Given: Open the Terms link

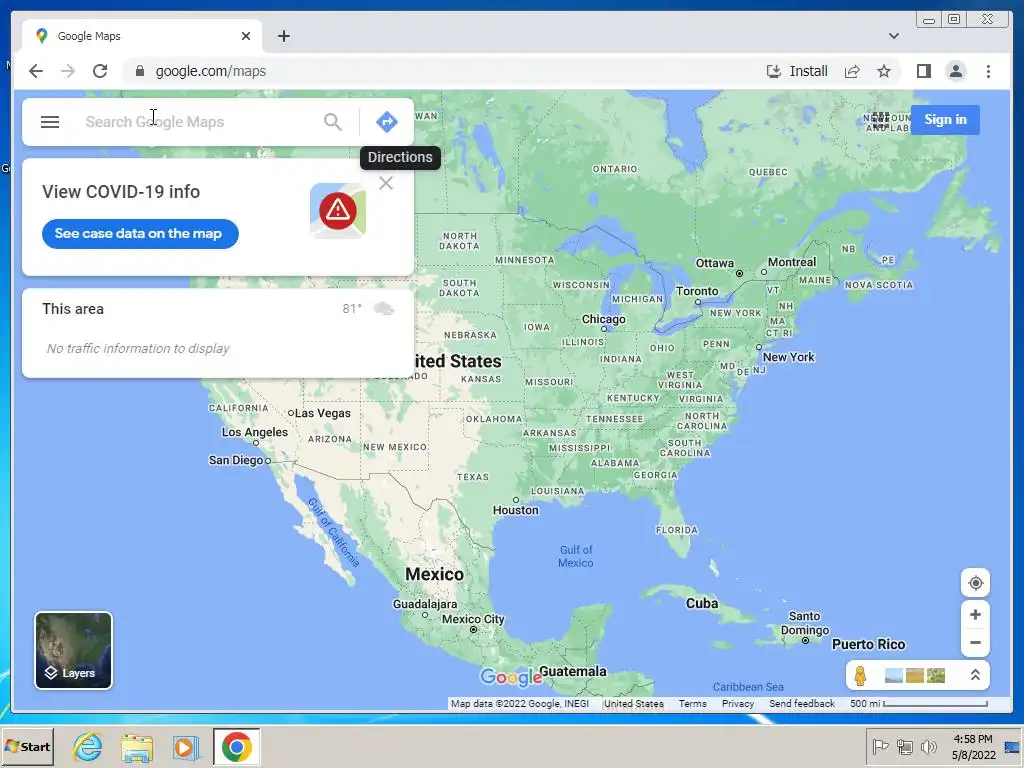Looking at the screenshot, I should pyautogui.click(x=692, y=703).
